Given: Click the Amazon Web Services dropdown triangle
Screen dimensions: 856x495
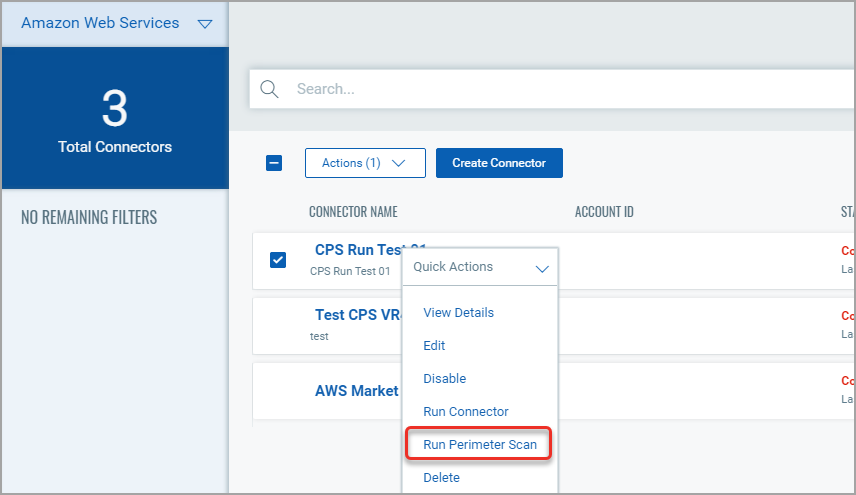Looking at the screenshot, I should 205,23.
